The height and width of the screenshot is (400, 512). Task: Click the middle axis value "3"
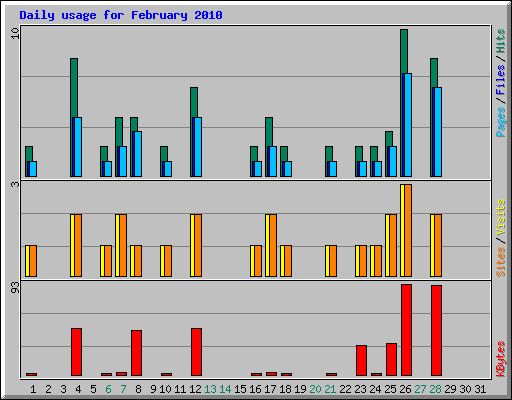pyautogui.click(x=15, y=184)
